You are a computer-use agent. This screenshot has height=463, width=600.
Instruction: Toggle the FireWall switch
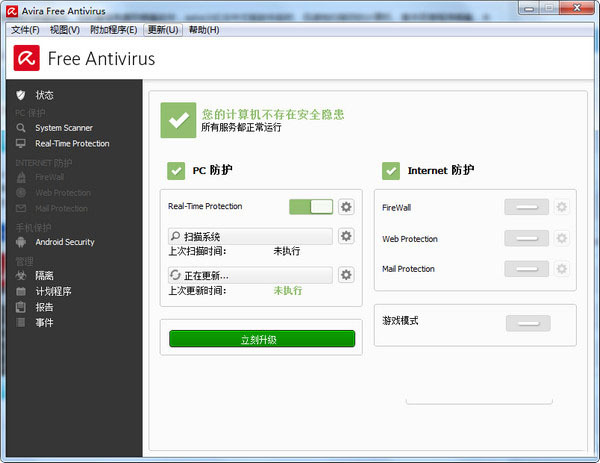click(527, 207)
